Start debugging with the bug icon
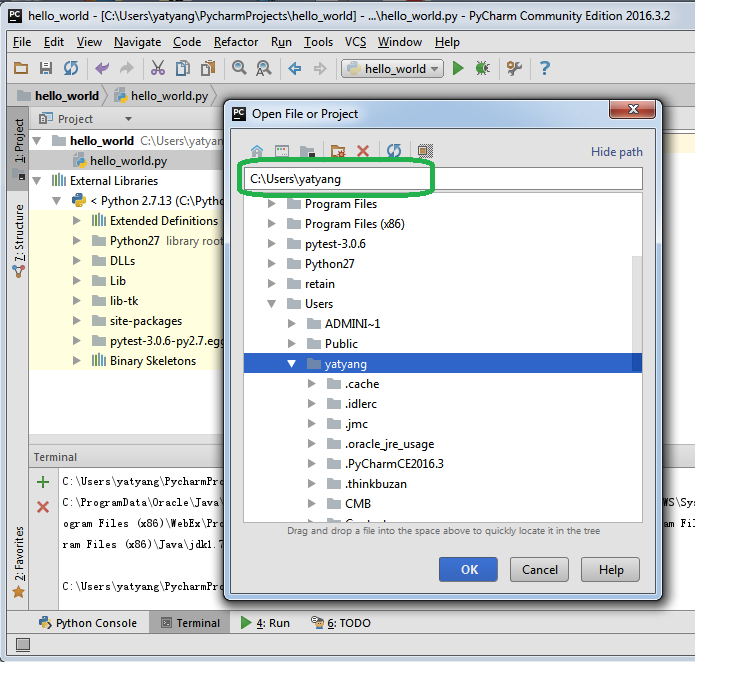The width and height of the screenshot is (755, 684). tap(482, 68)
